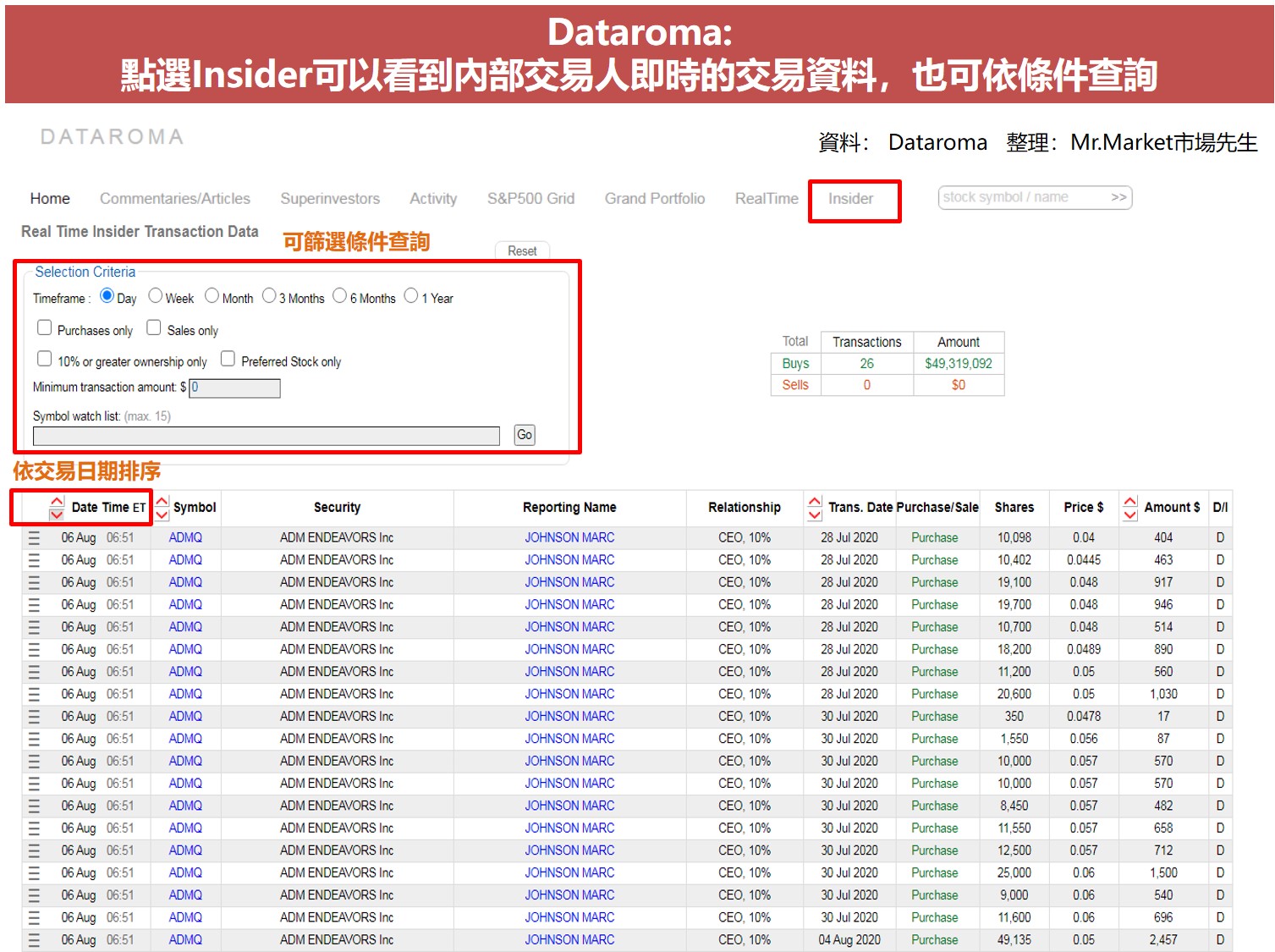Open row menu icon for 19,100 shares row
The image size is (1275, 952).
(x=34, y=582)
